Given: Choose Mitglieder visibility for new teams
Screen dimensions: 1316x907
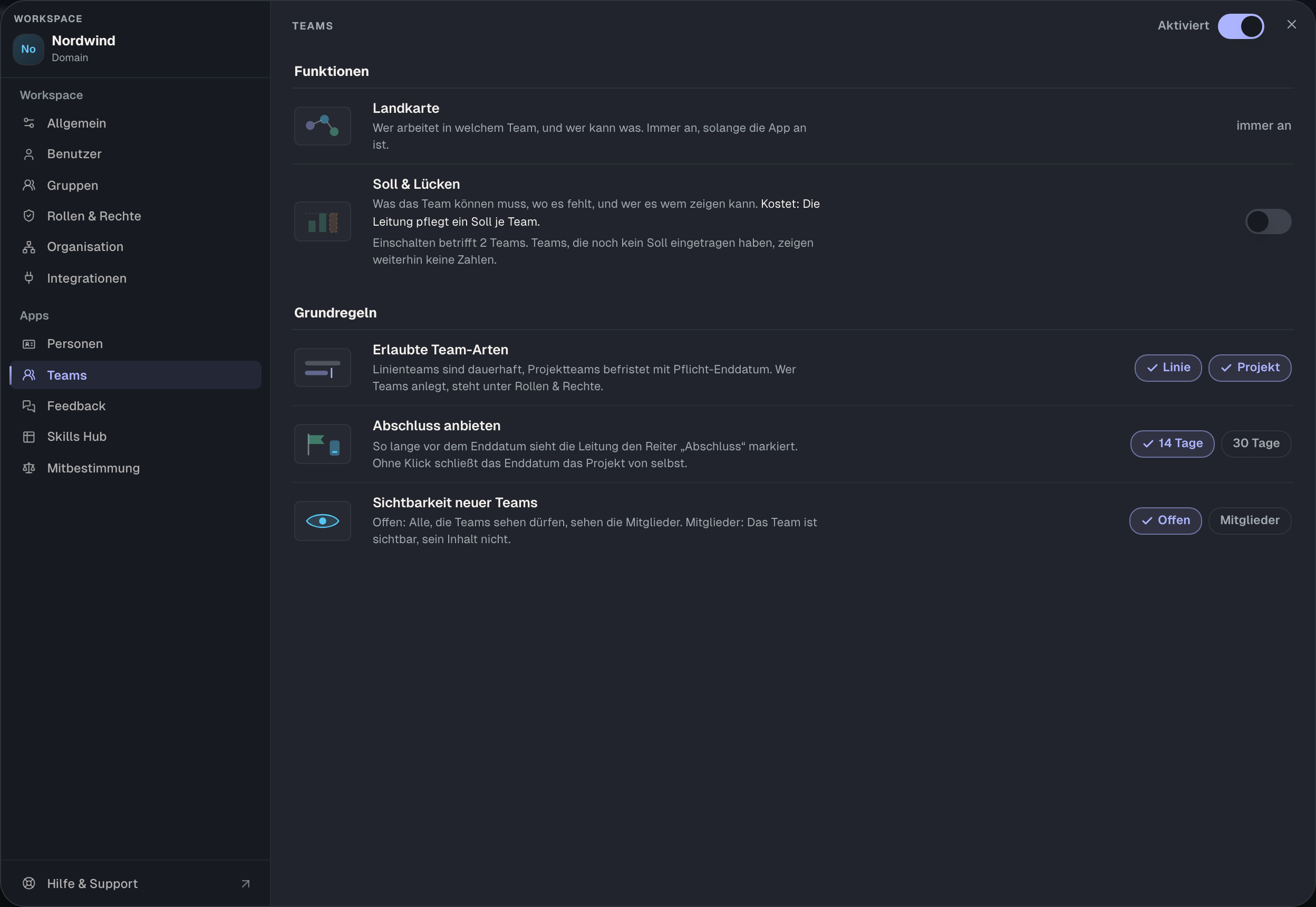Looking at the screenshot, I should (x=1250, y=520).
